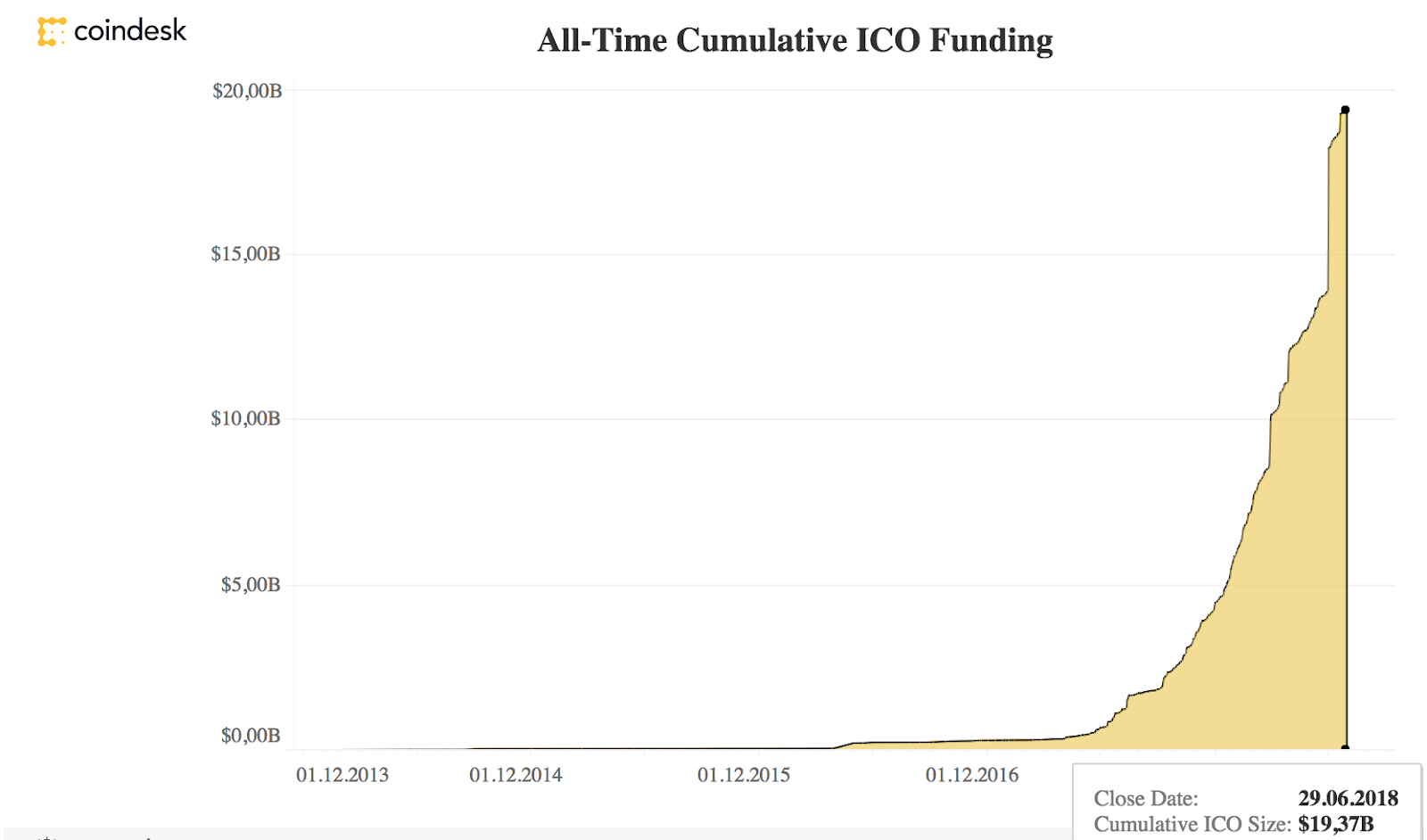Click the Cumulative ICO Size tooltip label

tap(1192, 824)
